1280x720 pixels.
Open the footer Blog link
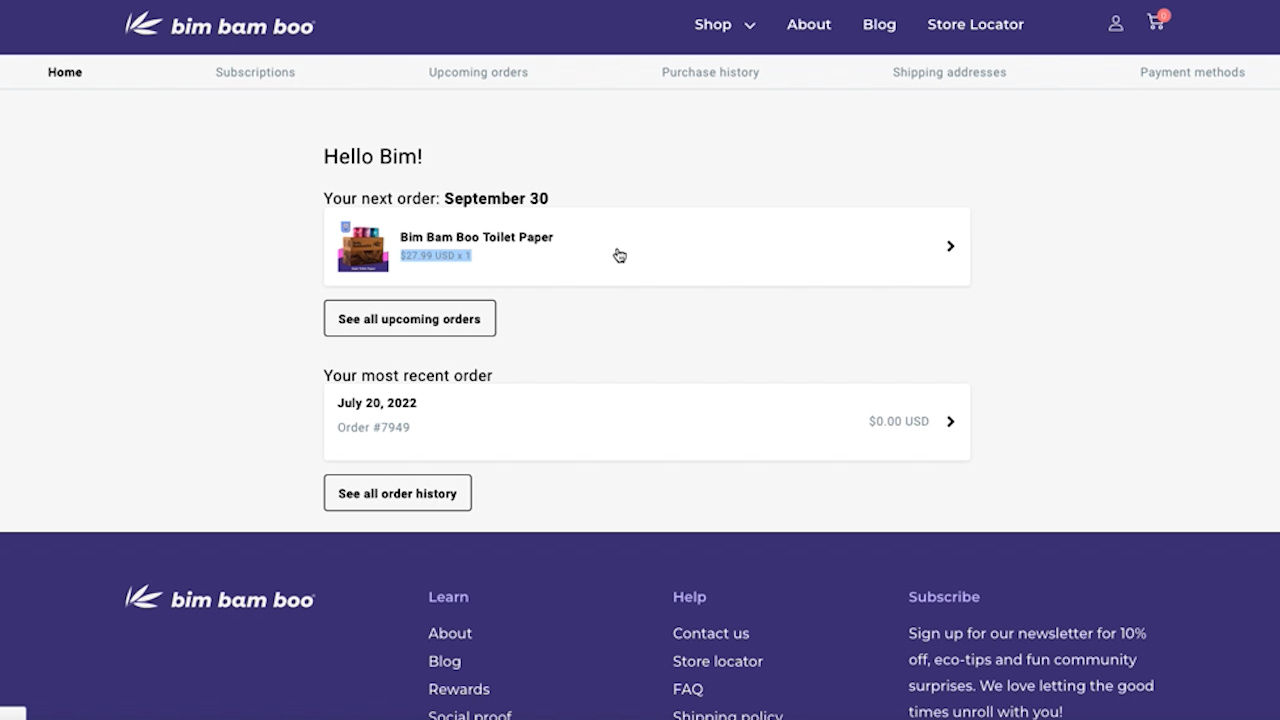pyautogui.click(x=444, y=661)
